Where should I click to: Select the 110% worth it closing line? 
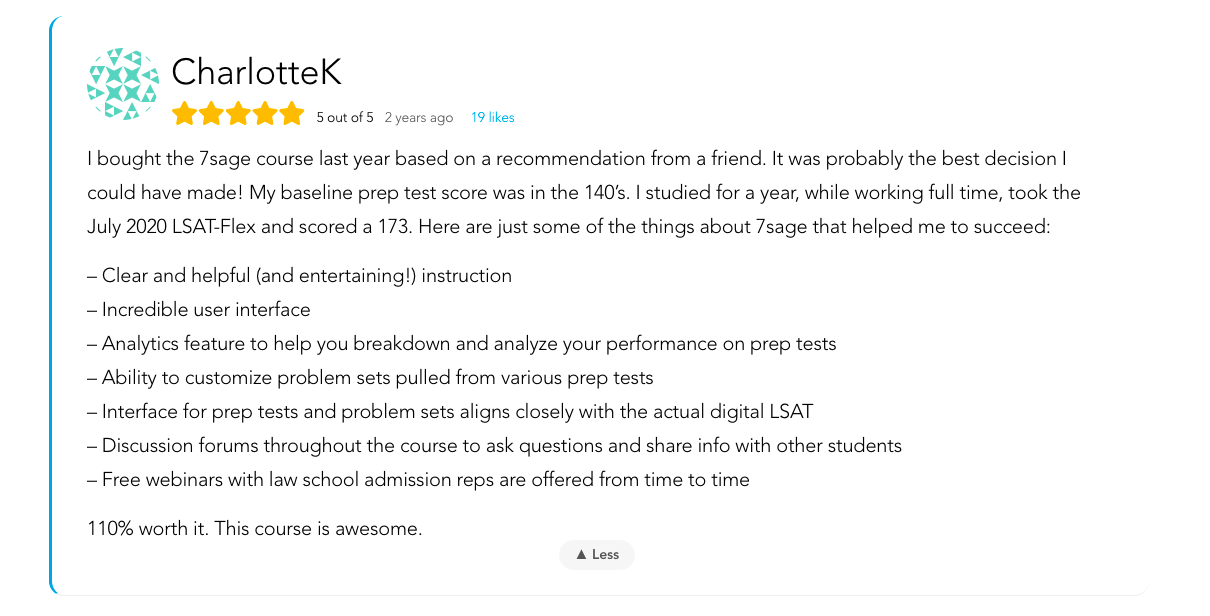point(253,528)
